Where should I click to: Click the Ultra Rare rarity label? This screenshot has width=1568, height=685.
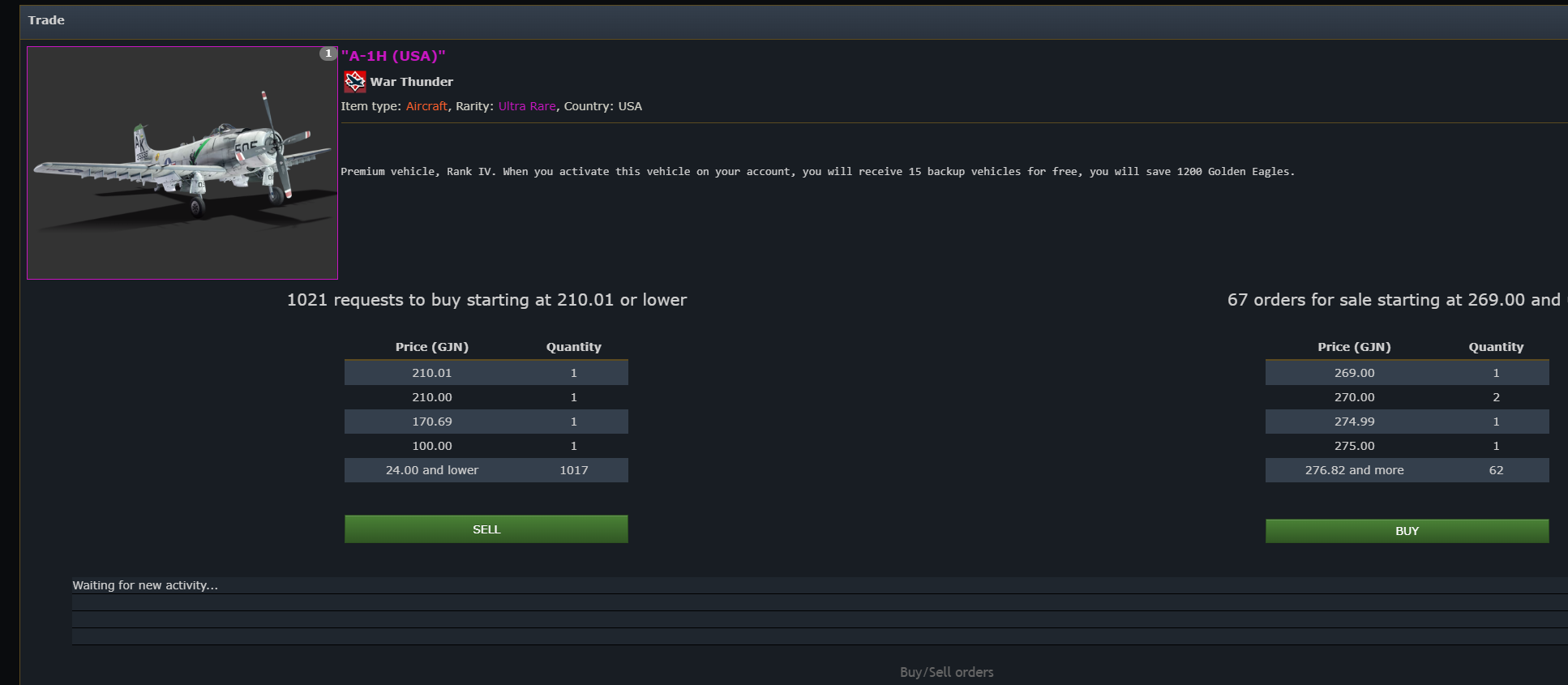[x=527, y=106]
